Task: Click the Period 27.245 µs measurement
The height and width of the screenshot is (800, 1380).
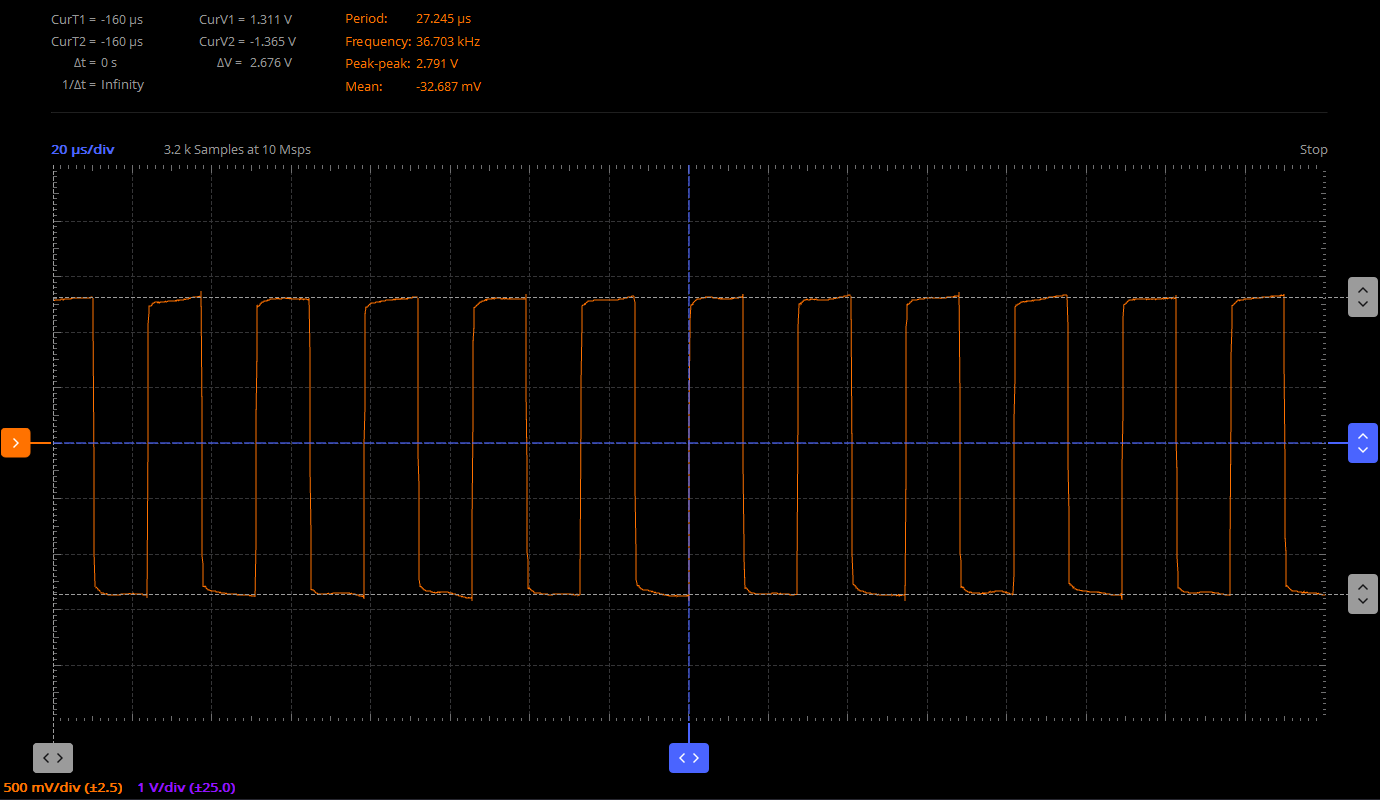Action: (x=408, y=19)
